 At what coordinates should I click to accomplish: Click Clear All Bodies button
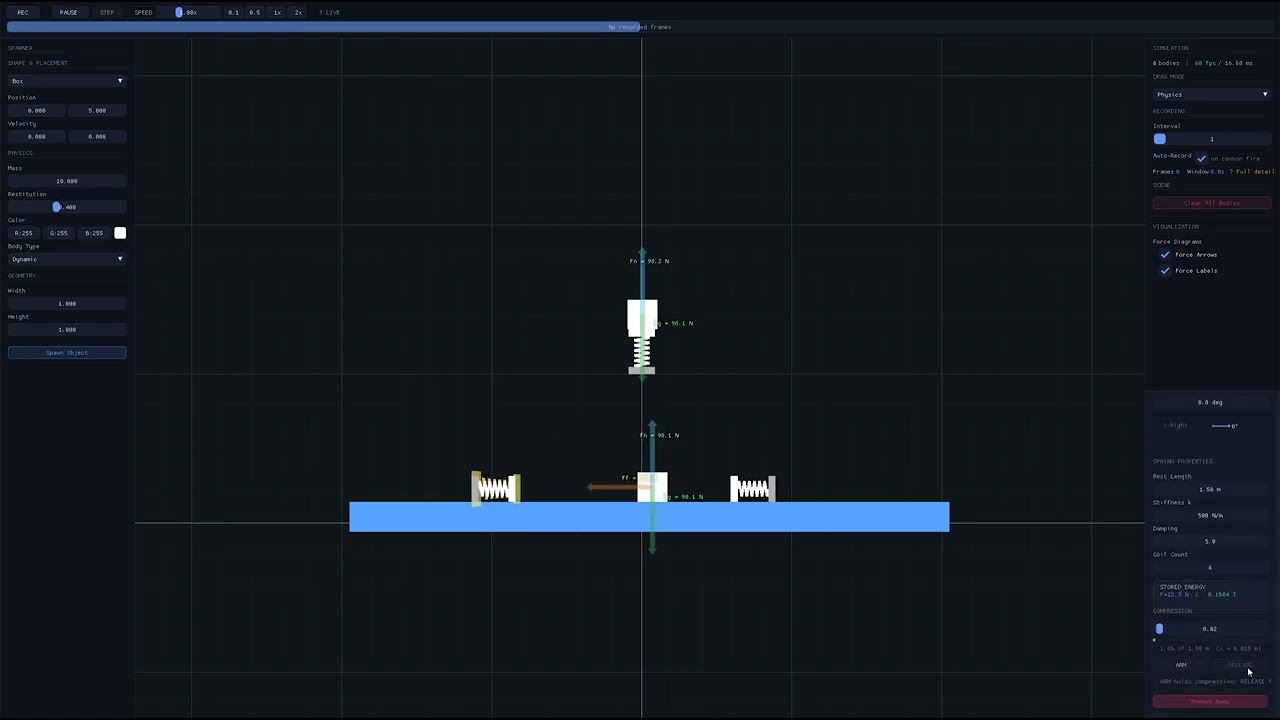(1212, 203)
